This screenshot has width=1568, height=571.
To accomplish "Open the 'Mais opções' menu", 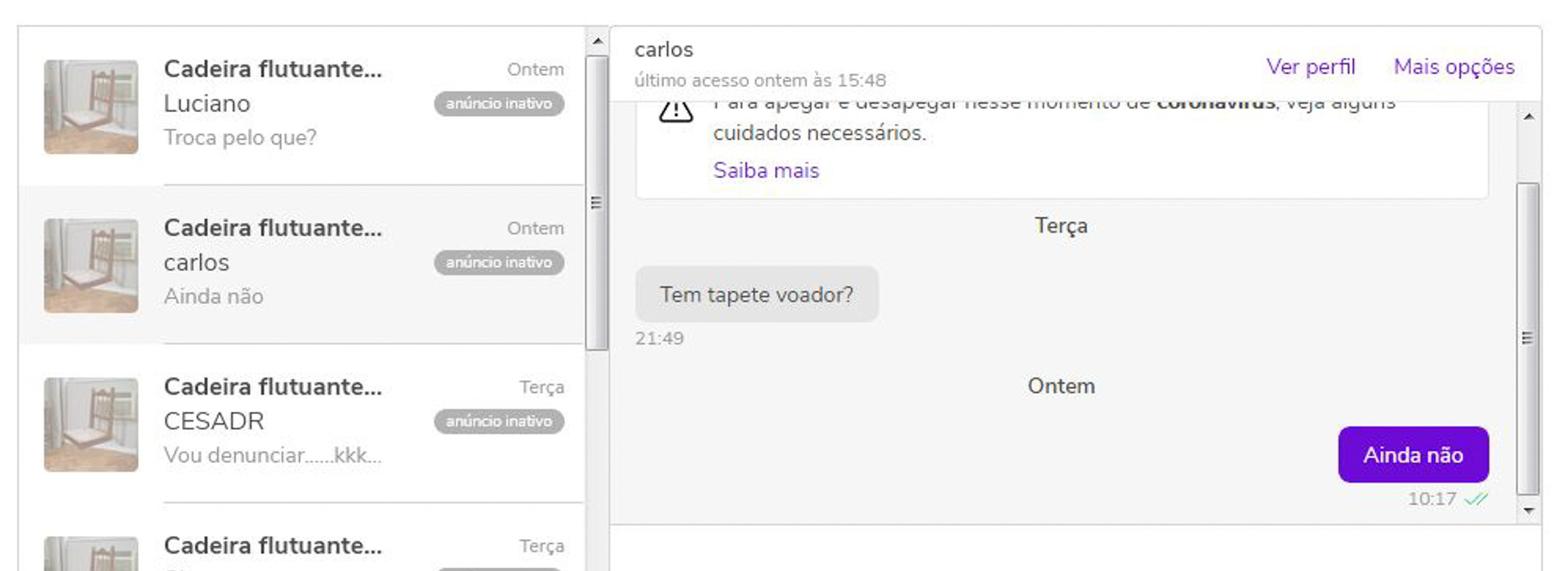I will (x=1454, y=67).
